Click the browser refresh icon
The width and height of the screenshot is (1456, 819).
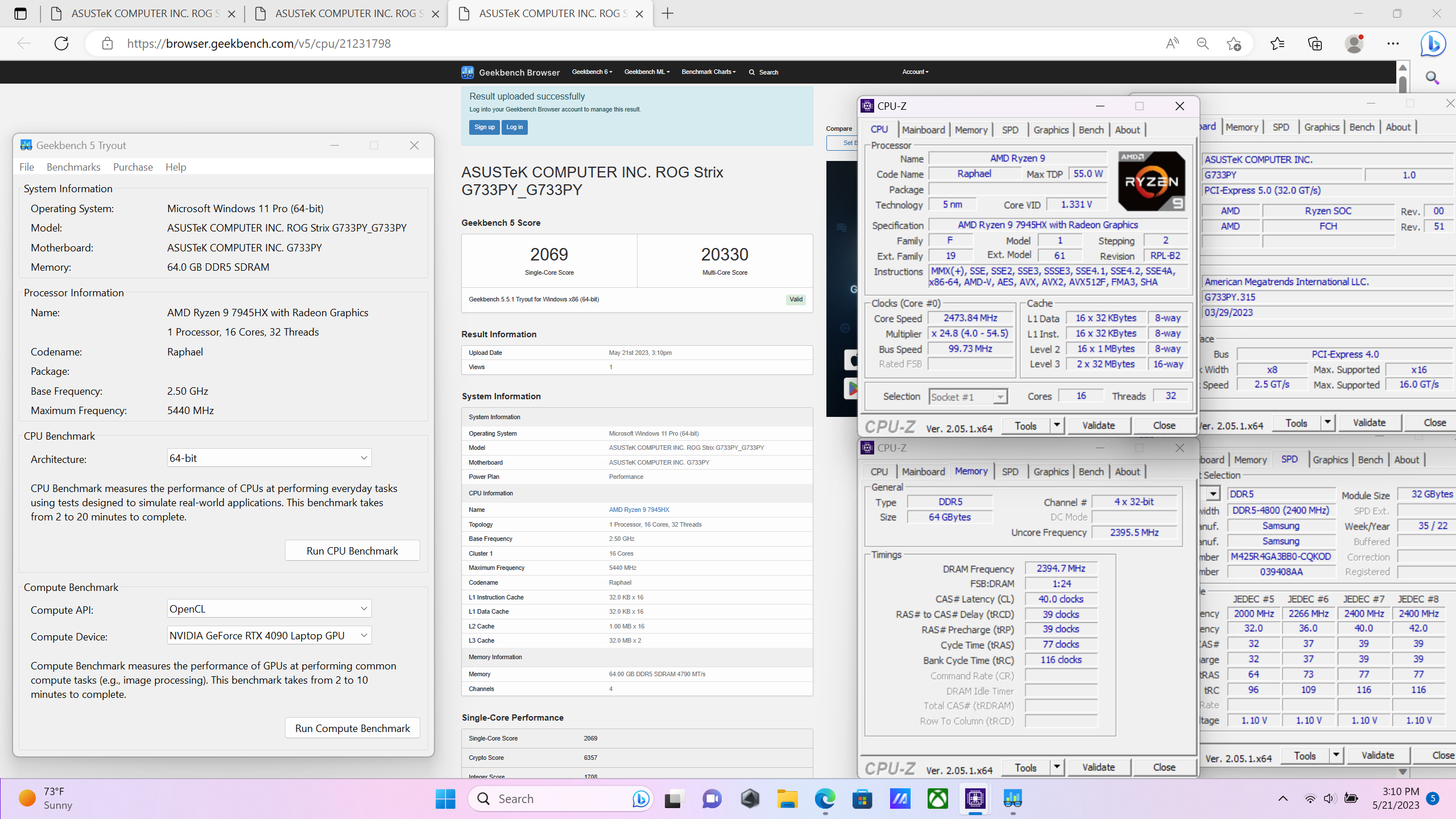click(61, 44)
